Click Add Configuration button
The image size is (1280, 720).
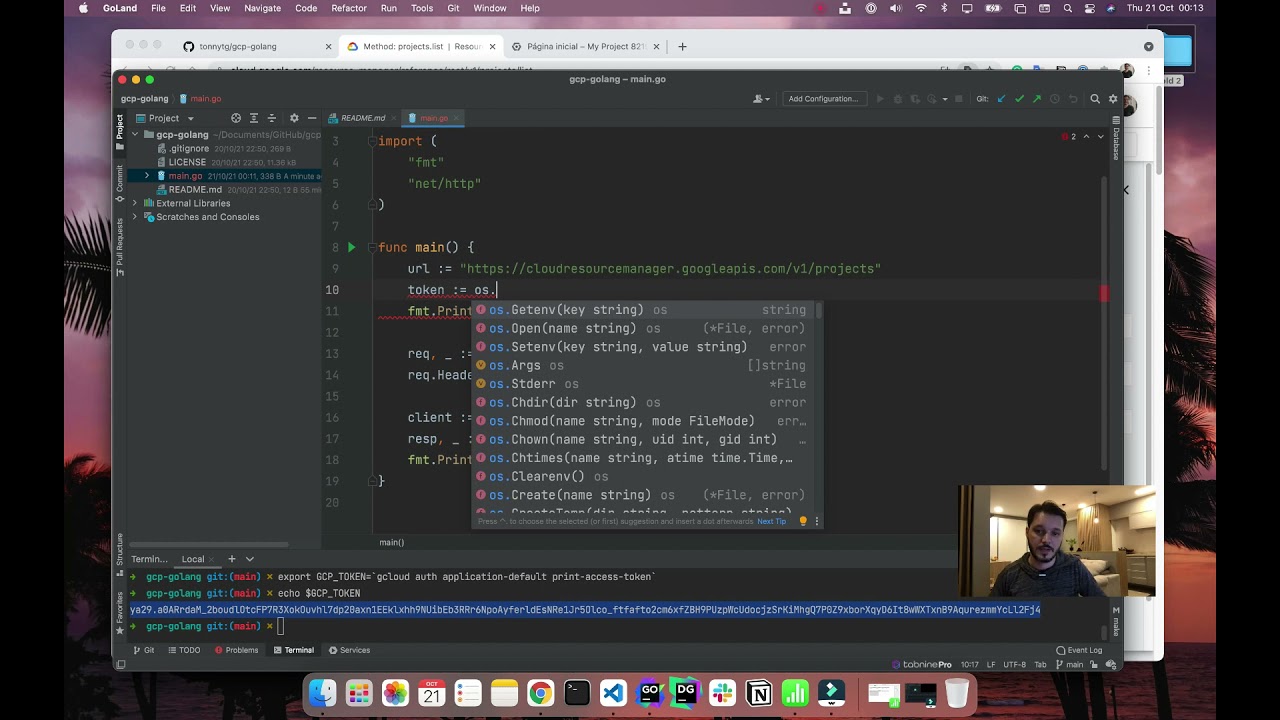tap(823, 99)
